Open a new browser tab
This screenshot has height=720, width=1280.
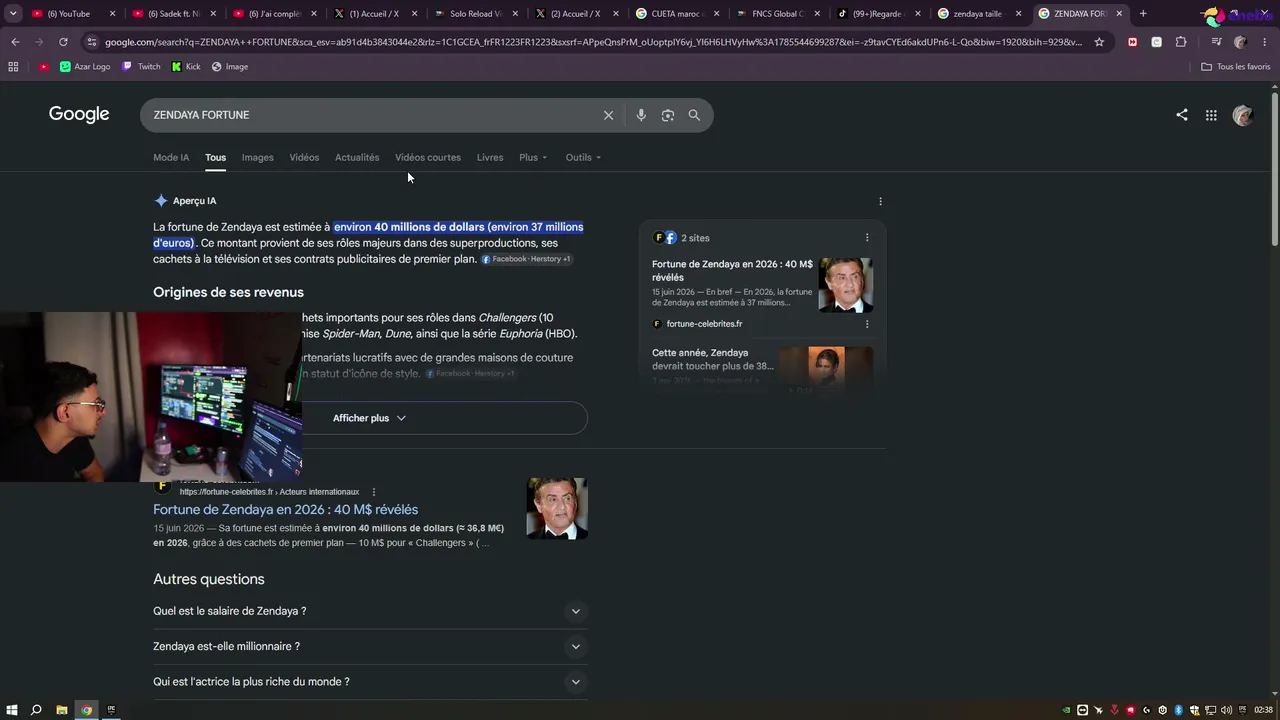(1143, 14)
